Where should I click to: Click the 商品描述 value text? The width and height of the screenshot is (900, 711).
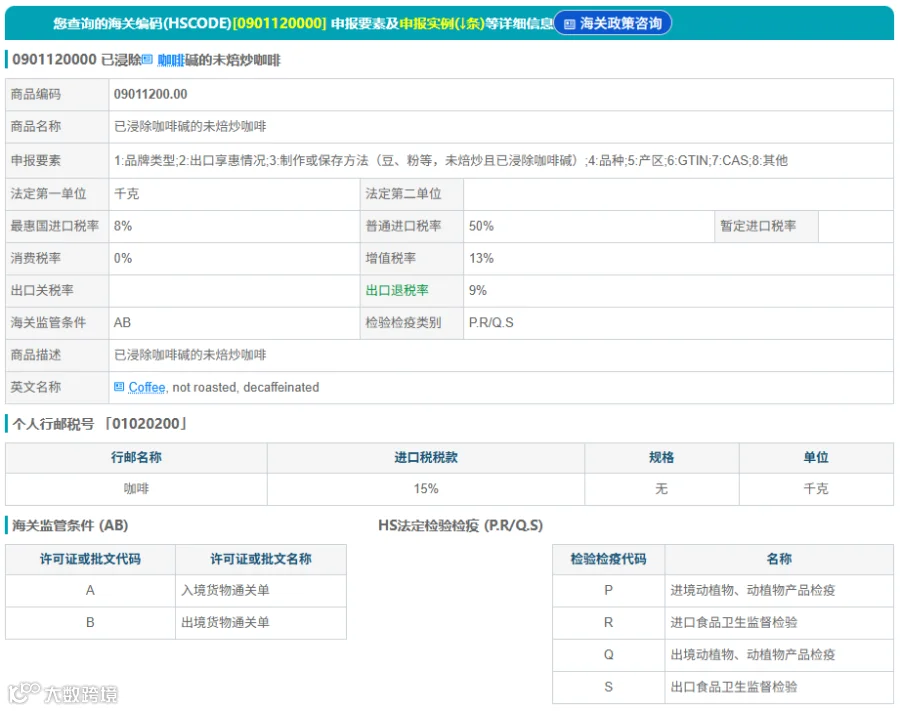pos(190,355)
